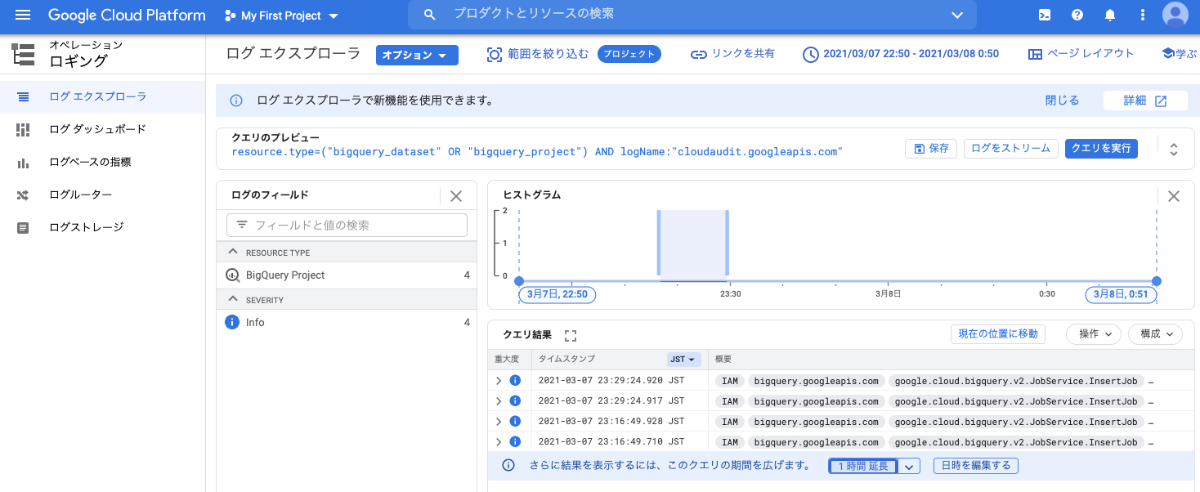Image resolution: width=1200 pixels, height=492 pixels.
Task: Click the highlighted histogram time selection
Action: [692, 242]
